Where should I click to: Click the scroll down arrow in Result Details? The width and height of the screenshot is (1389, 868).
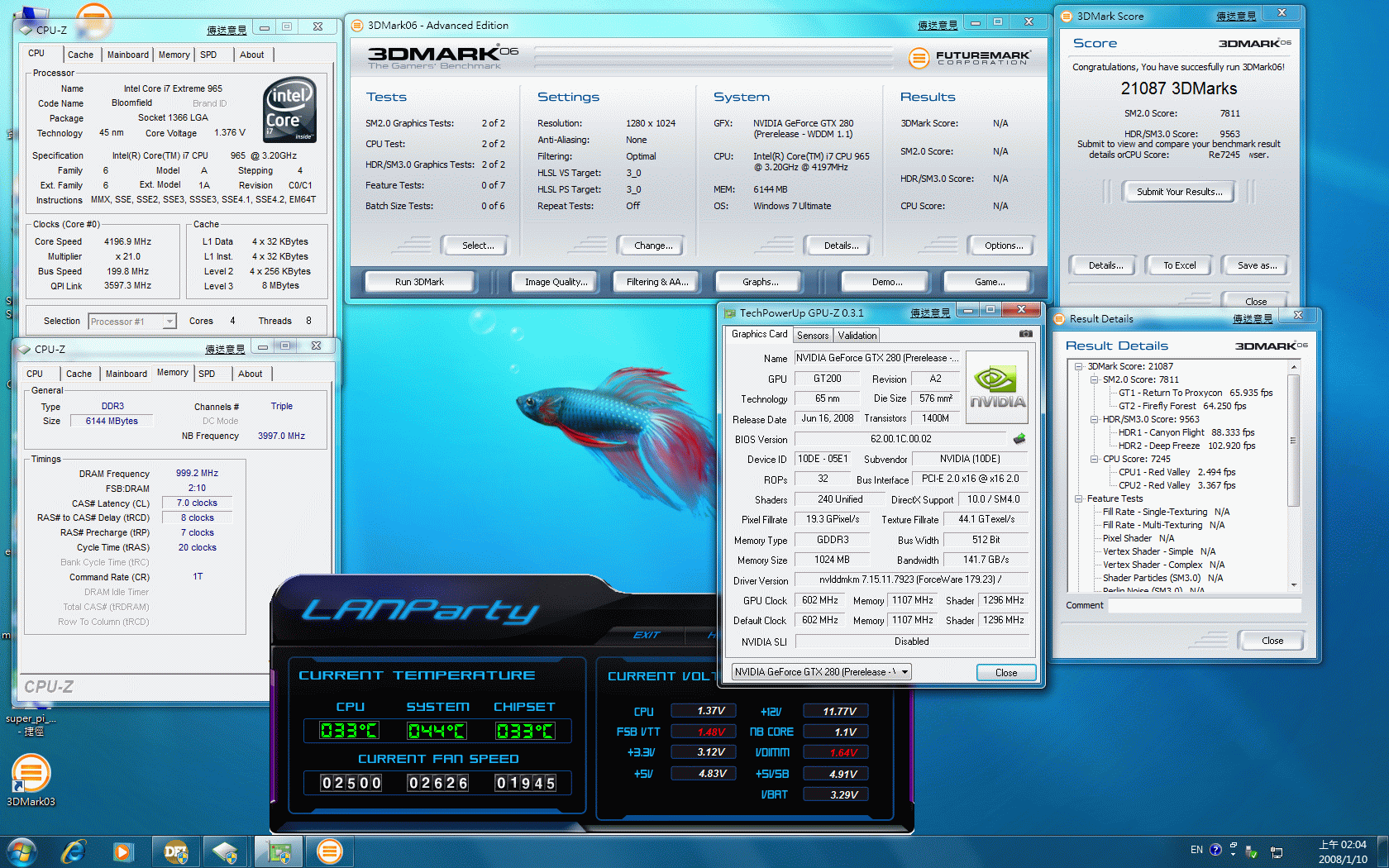1294,584
